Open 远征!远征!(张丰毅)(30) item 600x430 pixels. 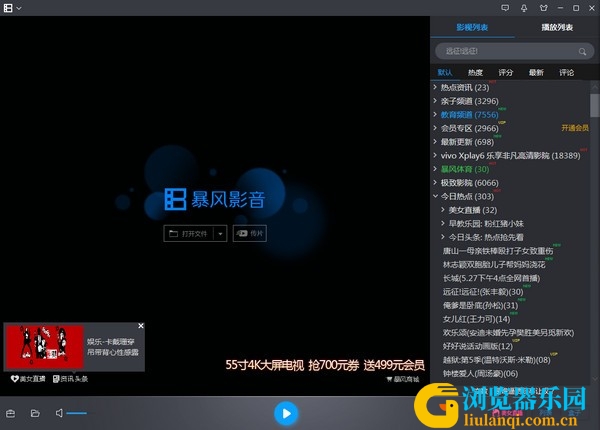(x=483, y=292)
